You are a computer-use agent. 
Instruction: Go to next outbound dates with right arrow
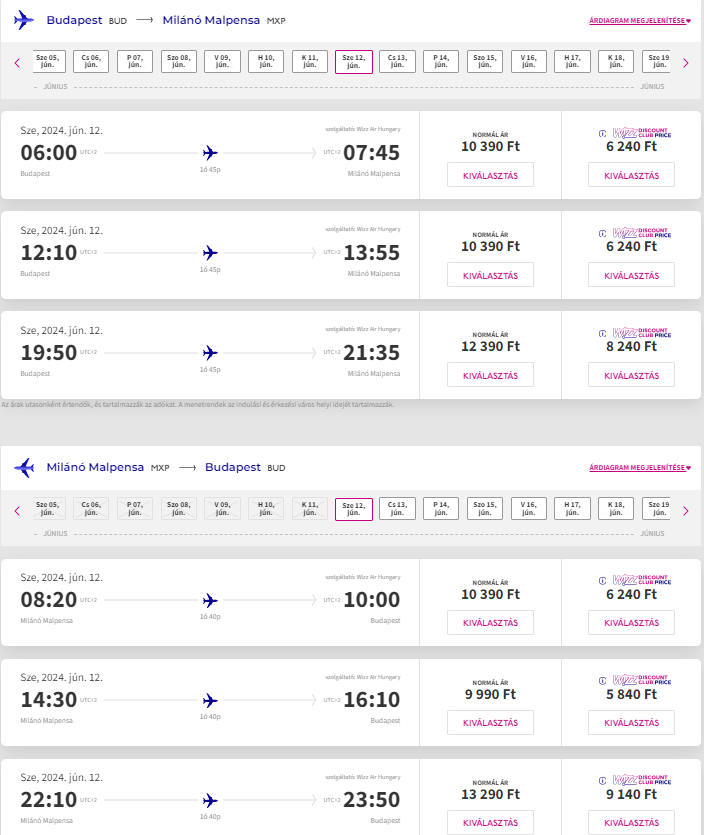[x=686, y=63]
